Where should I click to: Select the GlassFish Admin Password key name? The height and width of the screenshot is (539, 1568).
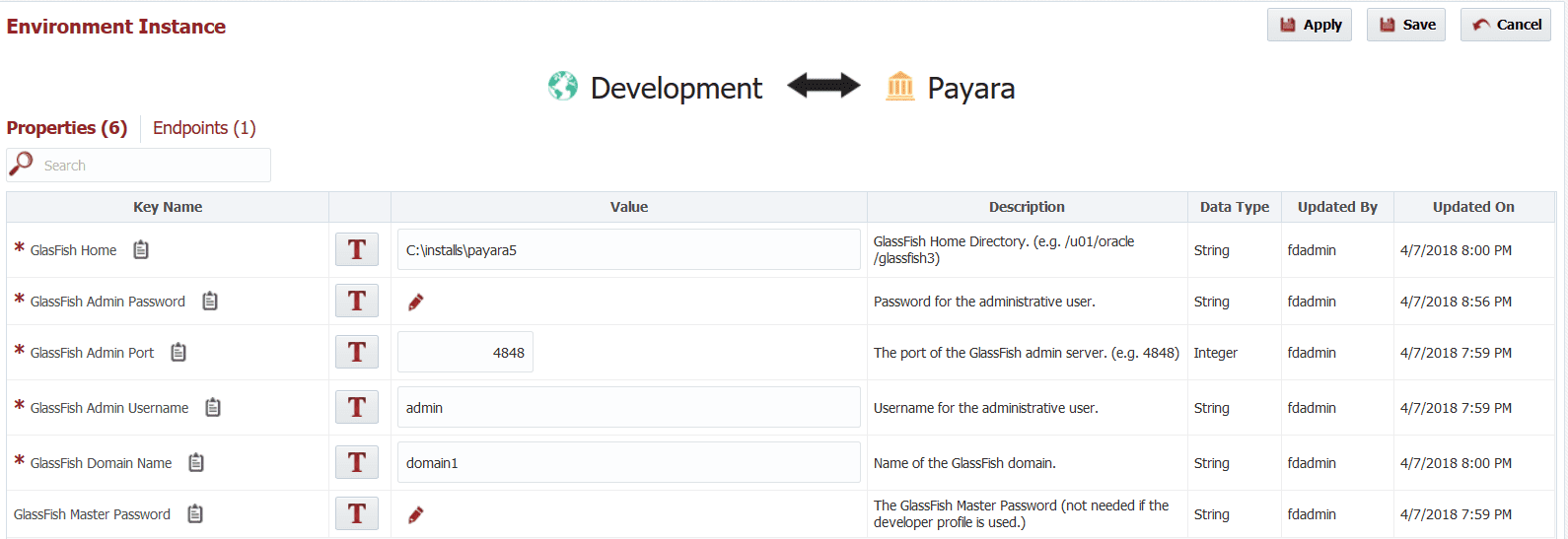click(x=107, y=302)
